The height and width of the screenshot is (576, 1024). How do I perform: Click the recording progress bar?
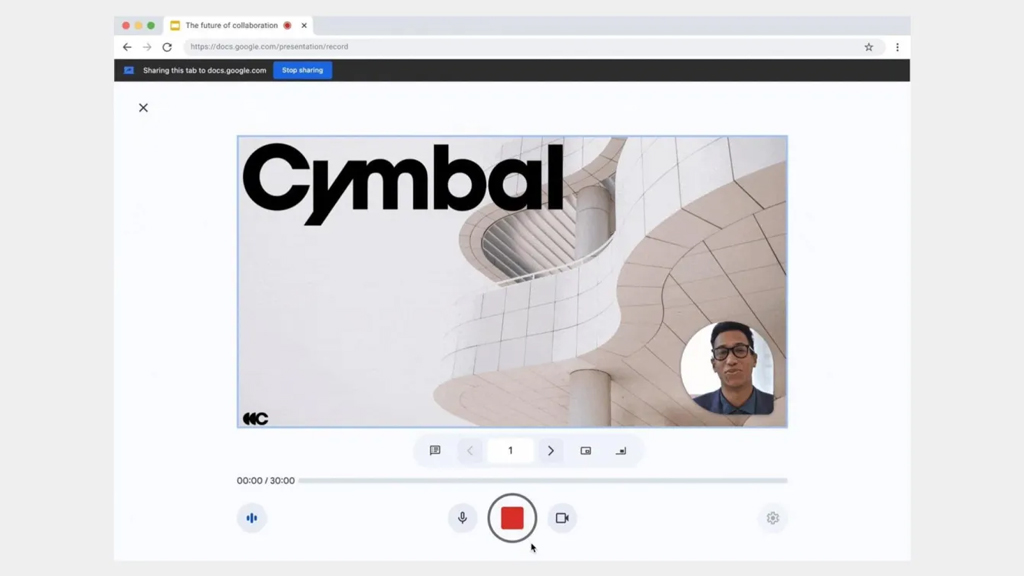[543, 481]
